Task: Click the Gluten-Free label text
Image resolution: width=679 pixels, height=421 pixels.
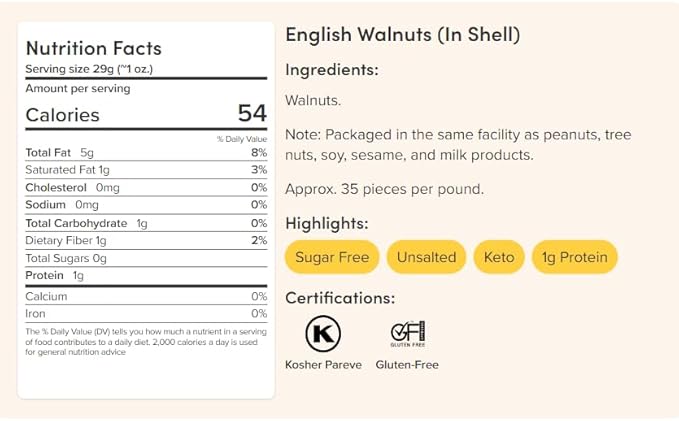Action: pos(407,365)
